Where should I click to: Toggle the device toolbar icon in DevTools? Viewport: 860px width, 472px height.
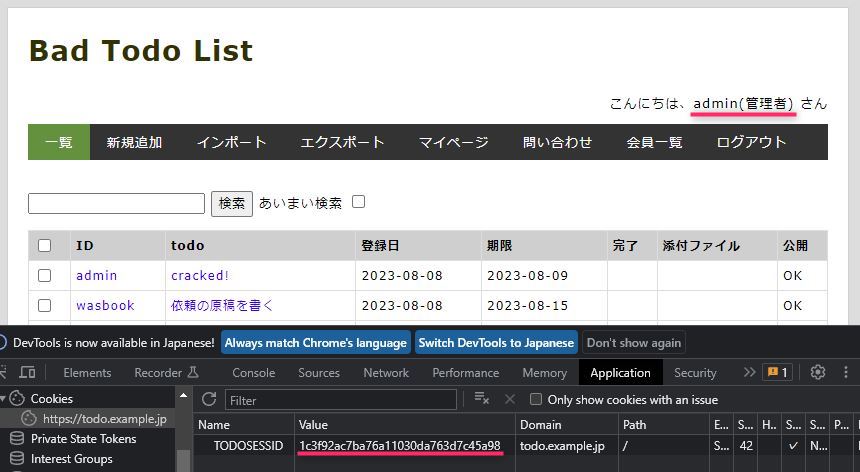click(x=27, y=373)
